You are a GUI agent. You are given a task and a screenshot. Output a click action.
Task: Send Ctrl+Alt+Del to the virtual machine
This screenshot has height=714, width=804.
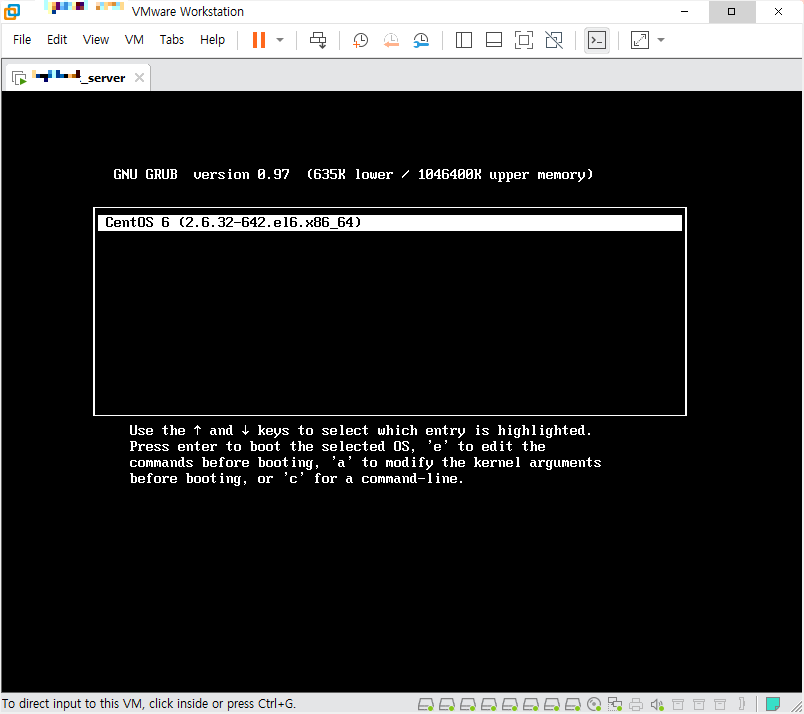click(318, 40)
